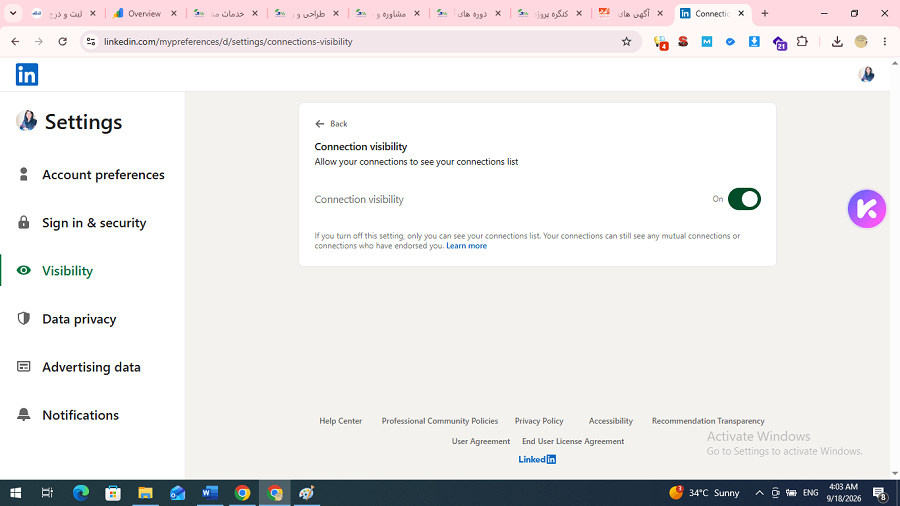
Task: Click the lock icon beside Sign in & security
Action: pos(24,223)
